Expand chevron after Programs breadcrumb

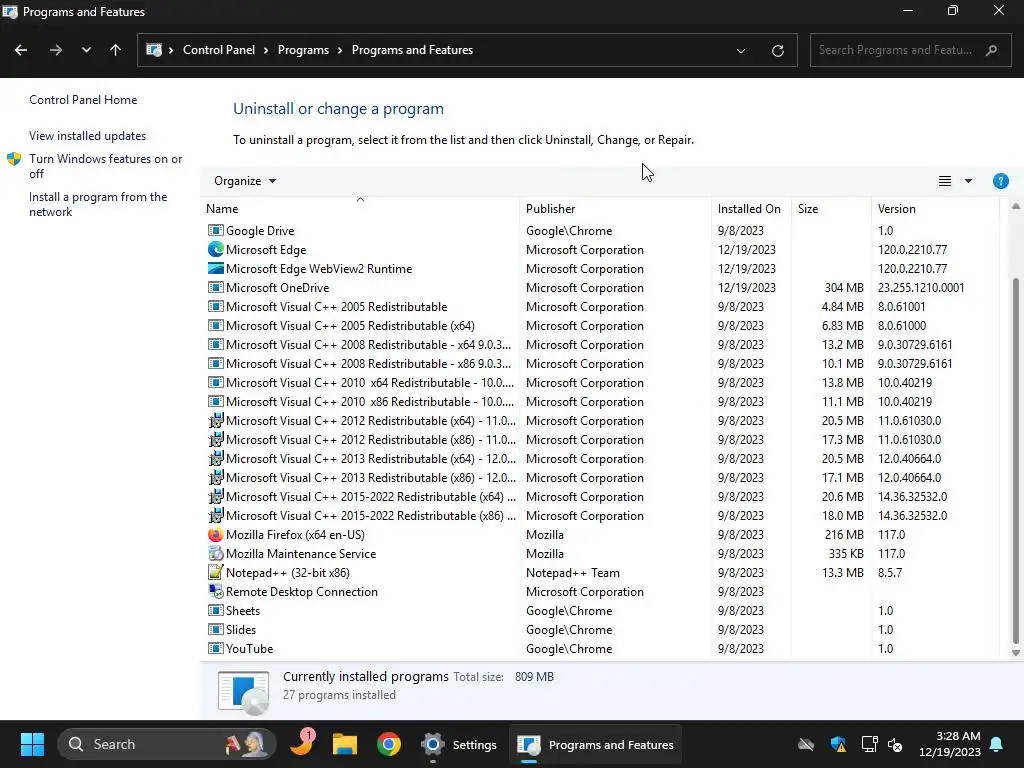340,50
